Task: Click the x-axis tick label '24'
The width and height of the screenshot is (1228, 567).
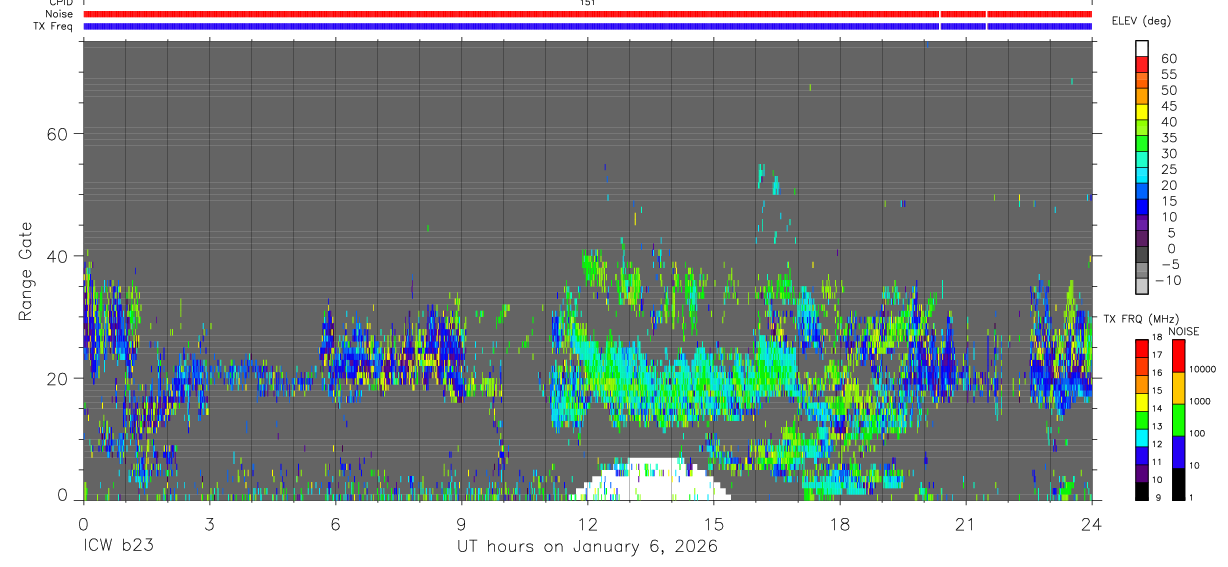Action: click(1092, 523)
